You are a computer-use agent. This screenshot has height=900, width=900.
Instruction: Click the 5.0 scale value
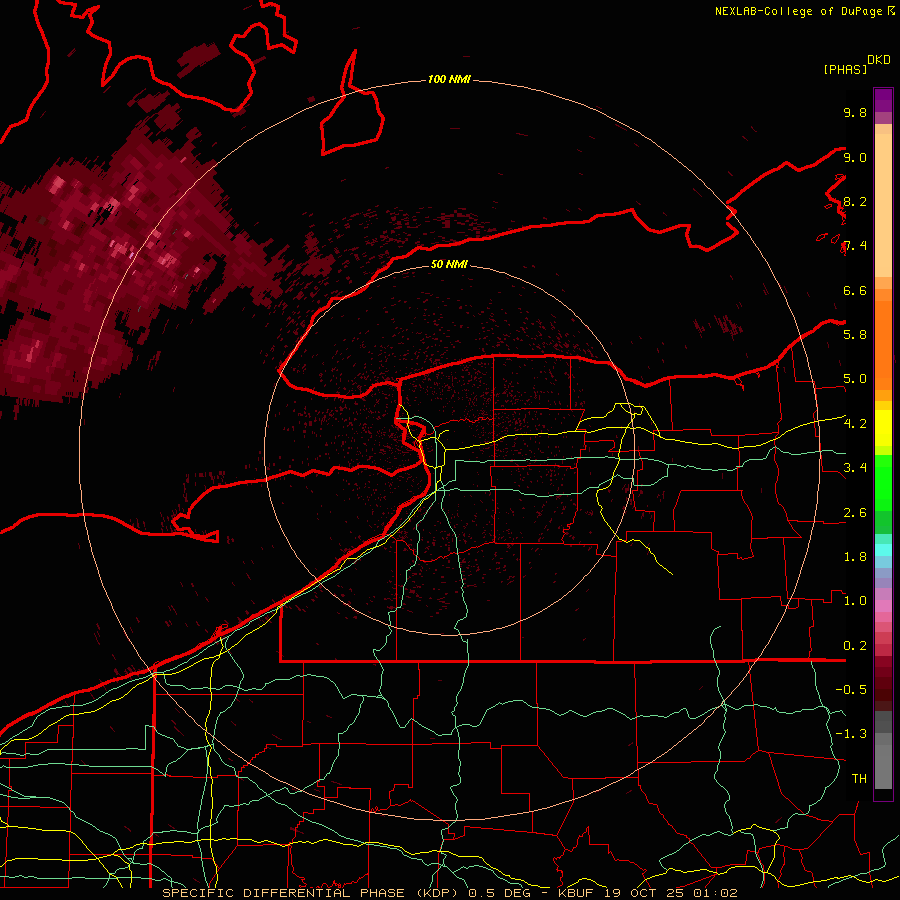point(855,379)
